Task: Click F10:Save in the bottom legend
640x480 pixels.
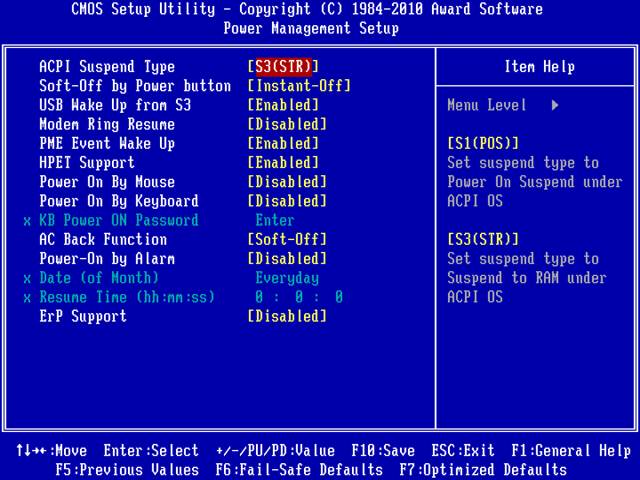Action: pyautogui.click(x=383, y=451)
